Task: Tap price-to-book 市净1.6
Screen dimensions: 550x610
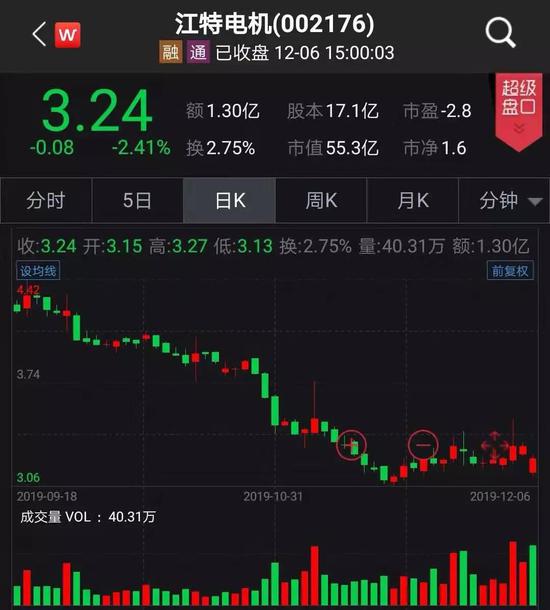Action: 434,148
